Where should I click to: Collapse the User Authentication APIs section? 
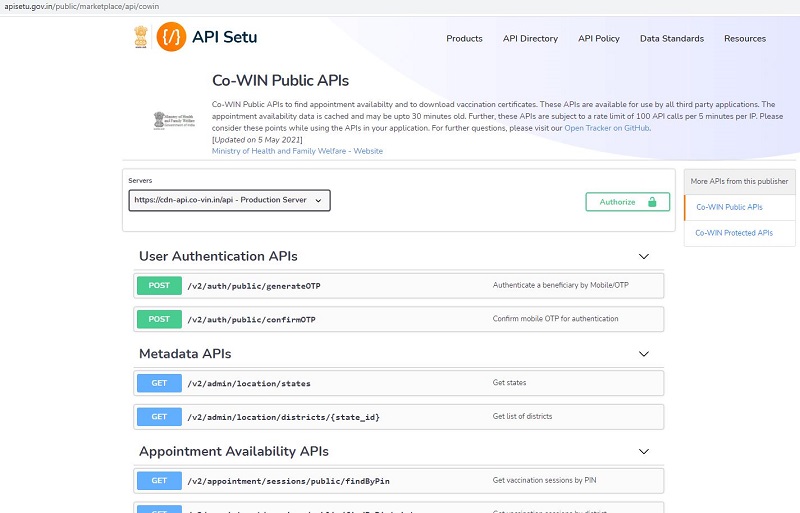tap(644, 256)
